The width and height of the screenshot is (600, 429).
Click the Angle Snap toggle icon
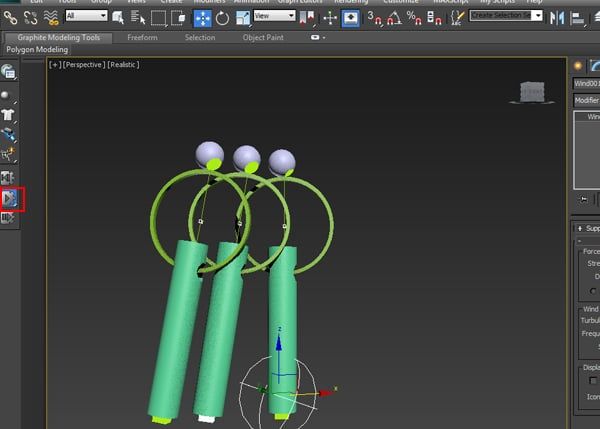click(x=395, y=18)
